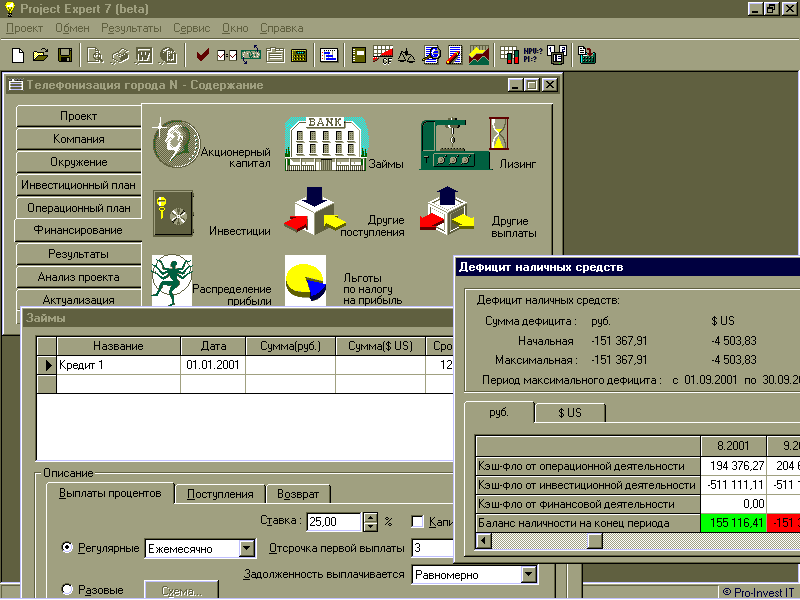
Task: Click the side Результаты section button
Action: click(79, 254)
